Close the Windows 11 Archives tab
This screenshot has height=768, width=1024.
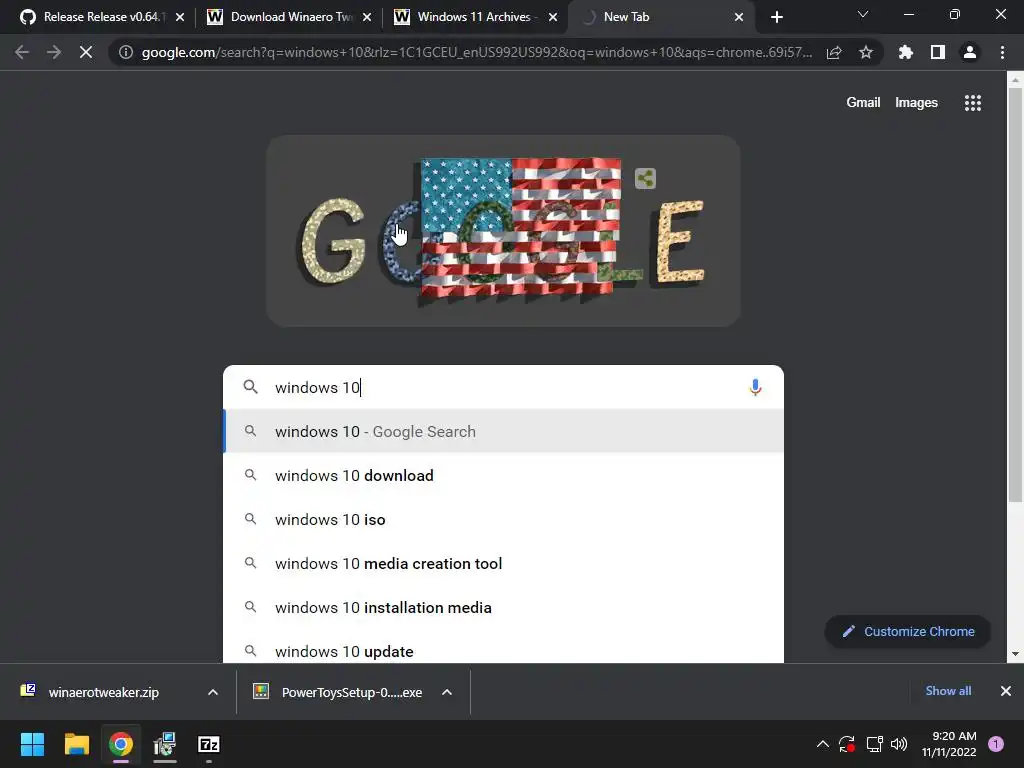tap(553, 17)
